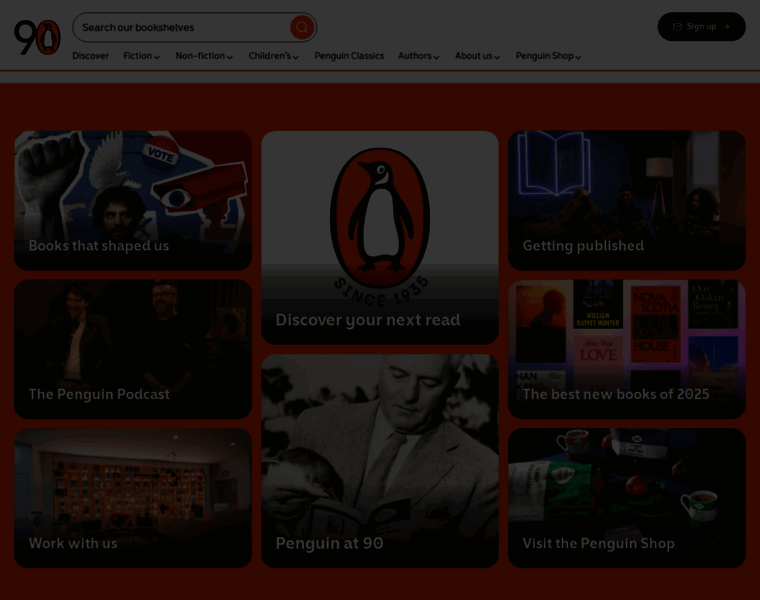Open The best new books of 2025 card

[627, 349]
